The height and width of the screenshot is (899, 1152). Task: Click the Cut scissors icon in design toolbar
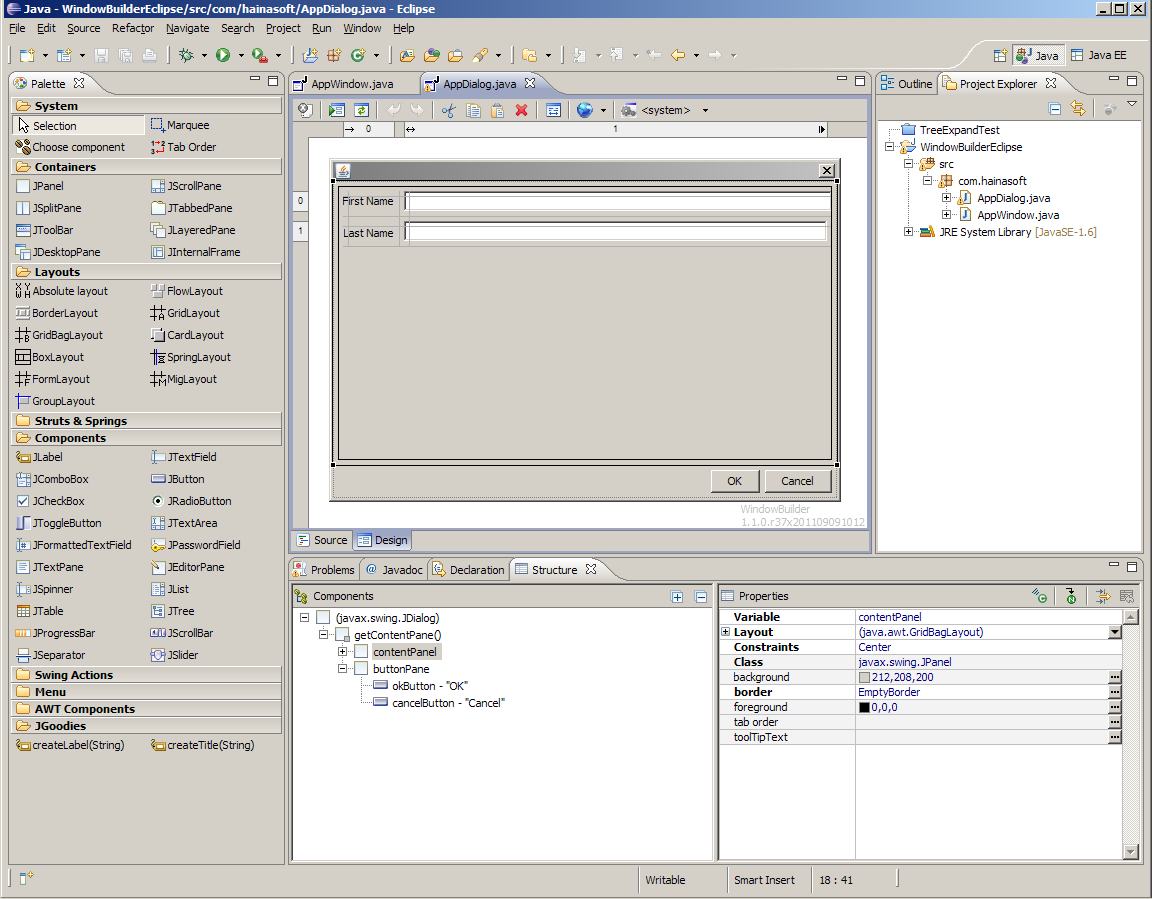pos(448,111)
